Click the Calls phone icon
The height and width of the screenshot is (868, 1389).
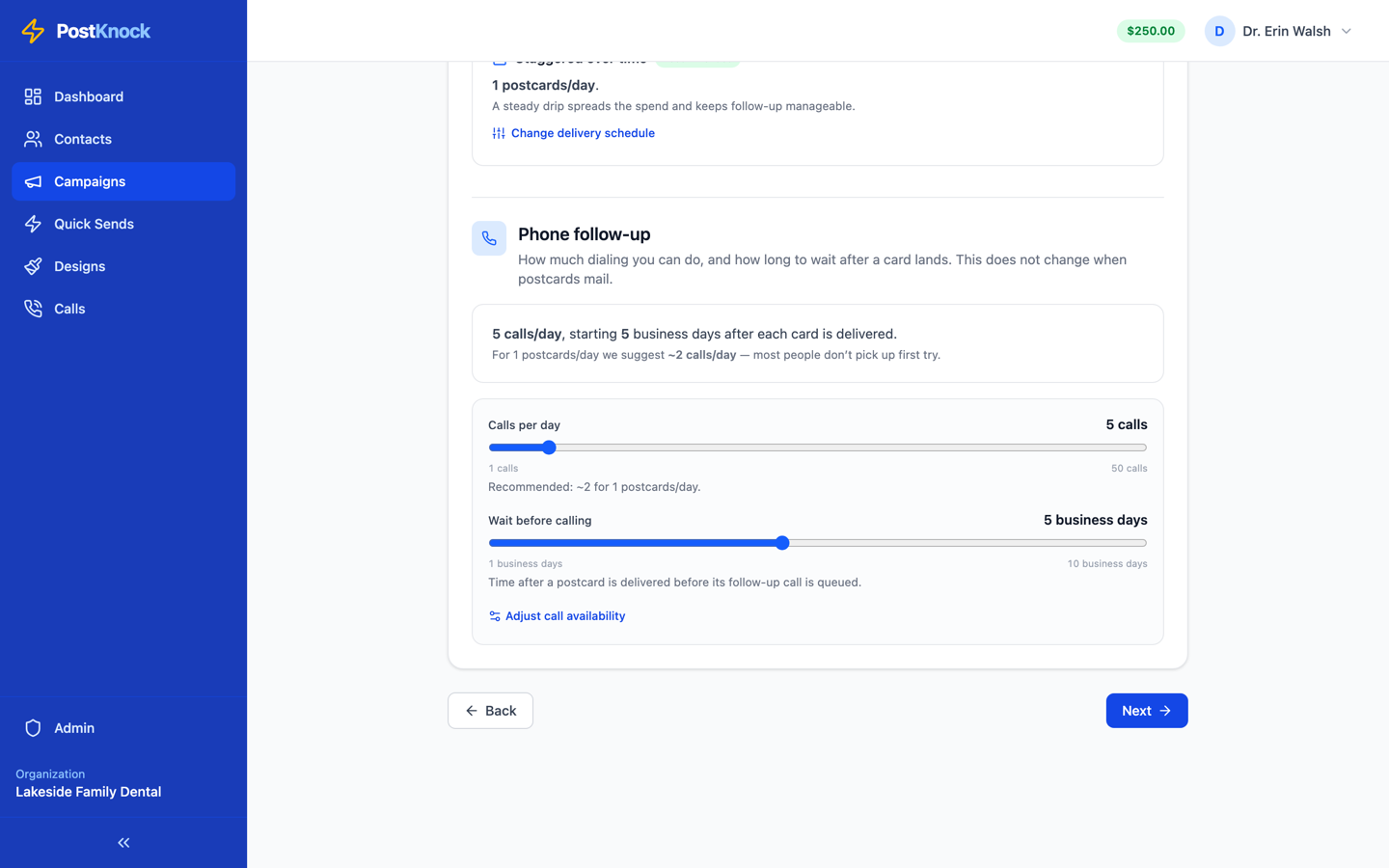(x=33, y=309)
